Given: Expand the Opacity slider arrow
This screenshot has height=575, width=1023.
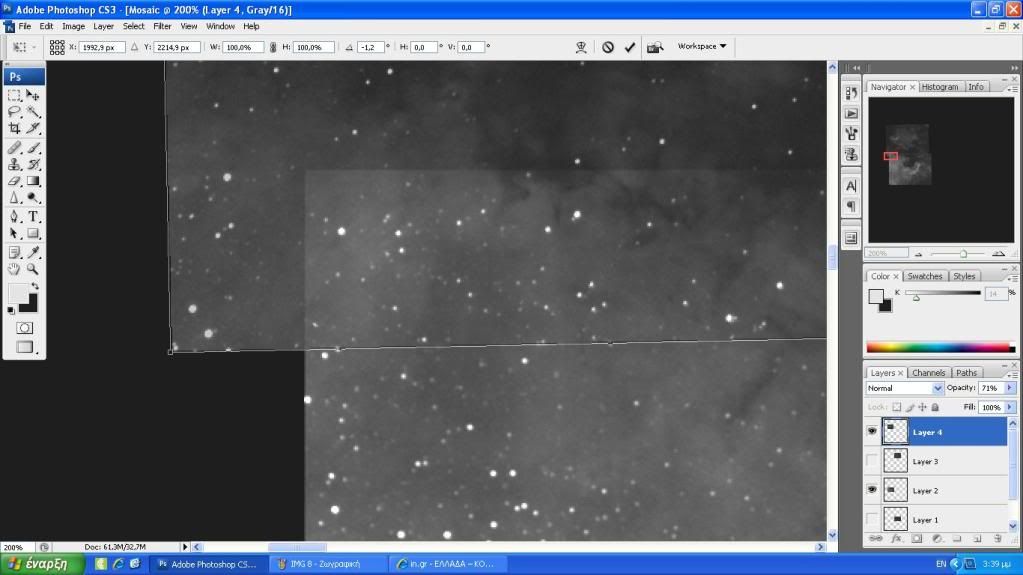Looking at the screenshot, I should pos(1010,388).
